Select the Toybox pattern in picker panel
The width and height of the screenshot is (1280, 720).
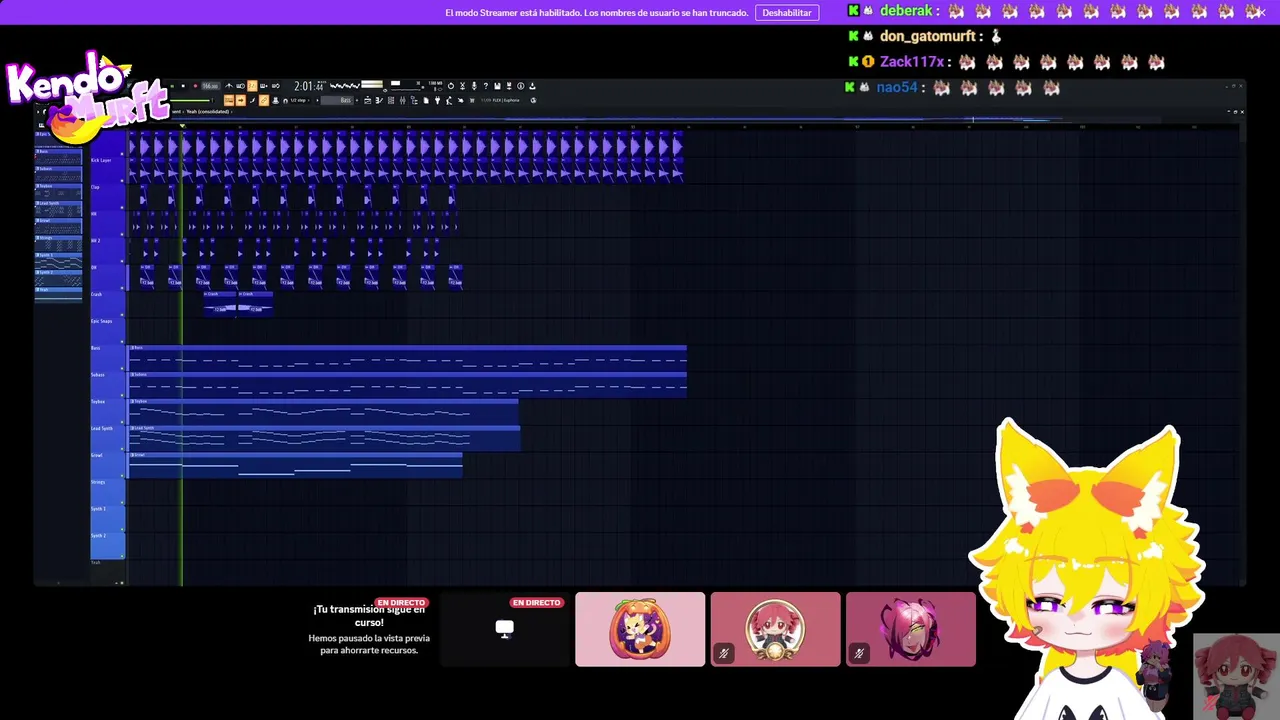pyautogui.click(x=58, y=191)
